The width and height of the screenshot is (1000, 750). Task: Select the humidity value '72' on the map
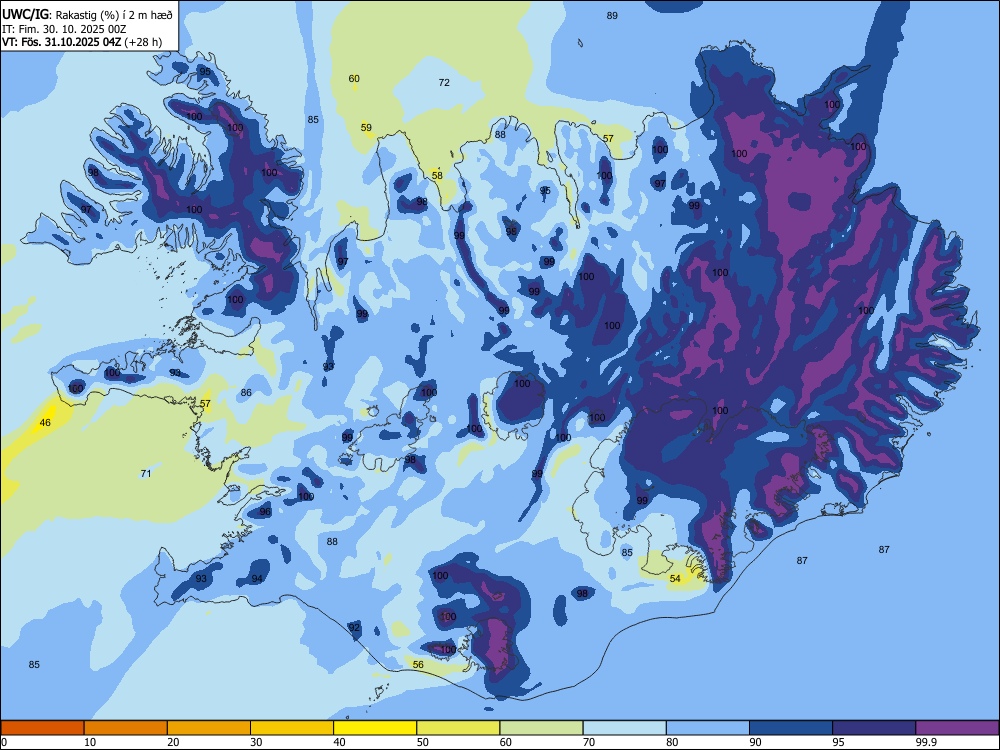[x=444, y=82]
